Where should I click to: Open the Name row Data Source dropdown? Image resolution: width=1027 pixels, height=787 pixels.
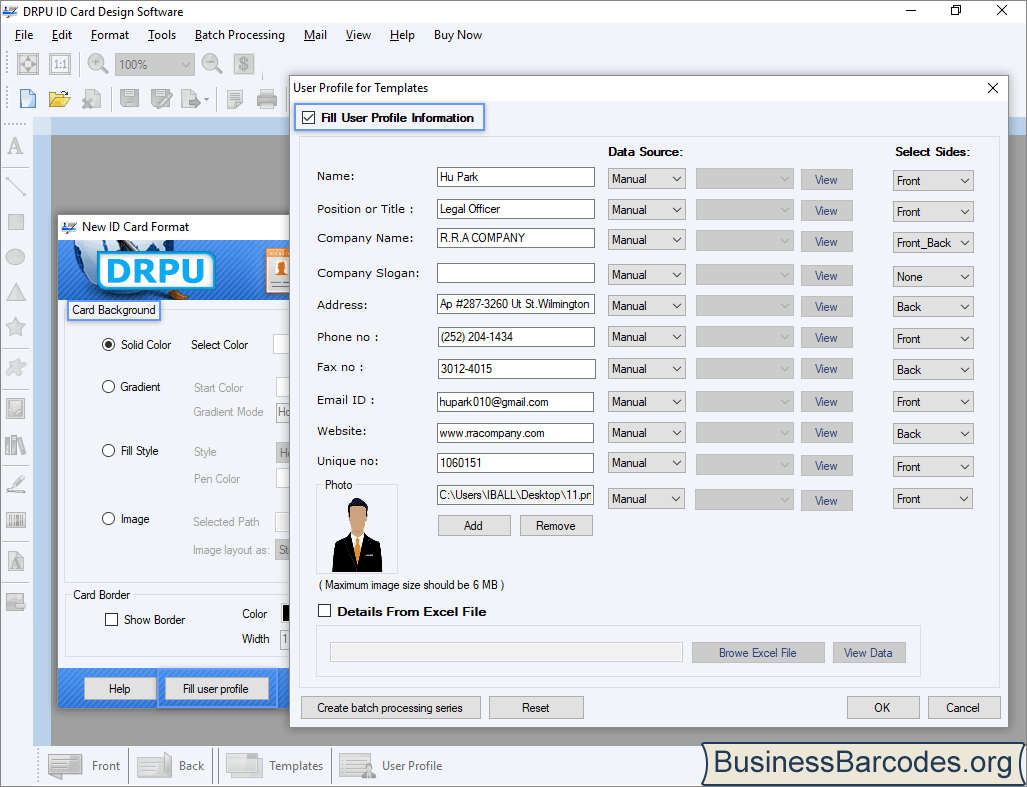(646, 179)
